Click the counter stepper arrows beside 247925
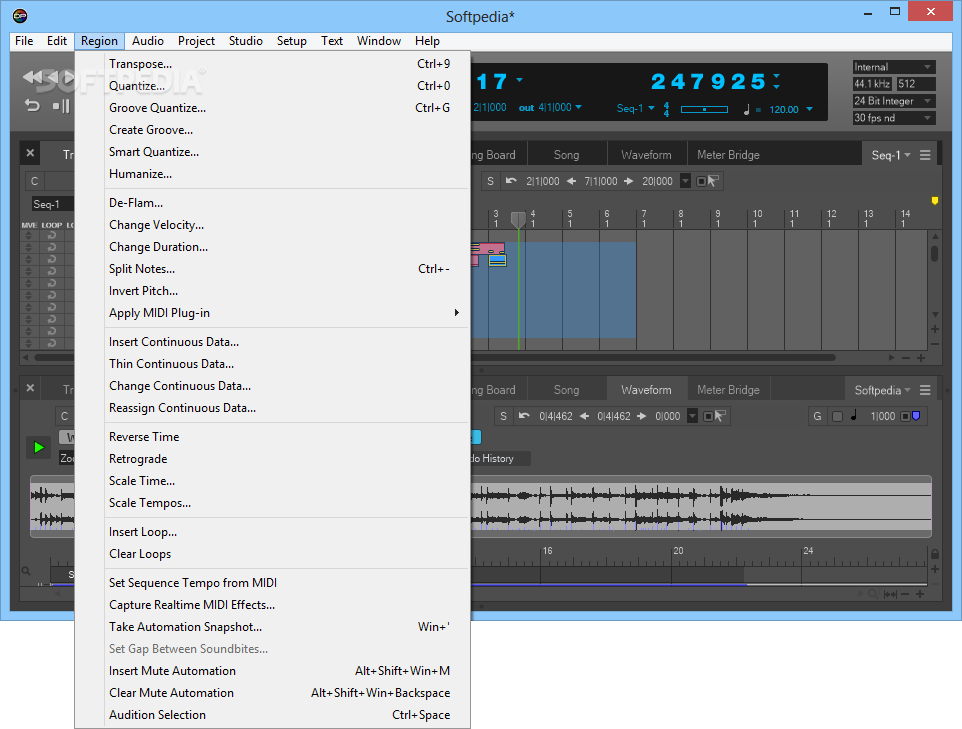Viewport: 962px width, 729px height. tap(776, 81)
